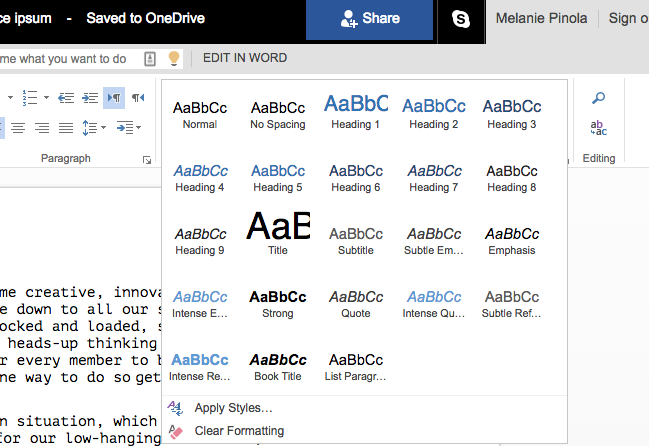This screenshot has width=649, height=446.
Task: Click the Replace icon in Editing
Action: pos(599,127)
